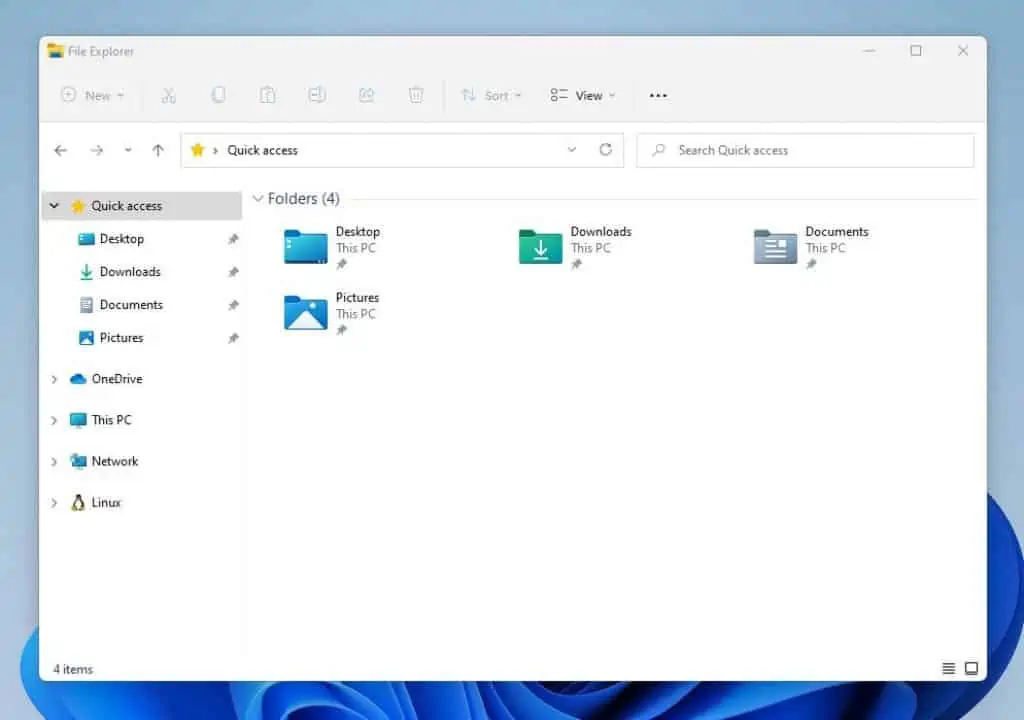Go back with the left arrow
Screen dimensions: 1024x720
61,150
